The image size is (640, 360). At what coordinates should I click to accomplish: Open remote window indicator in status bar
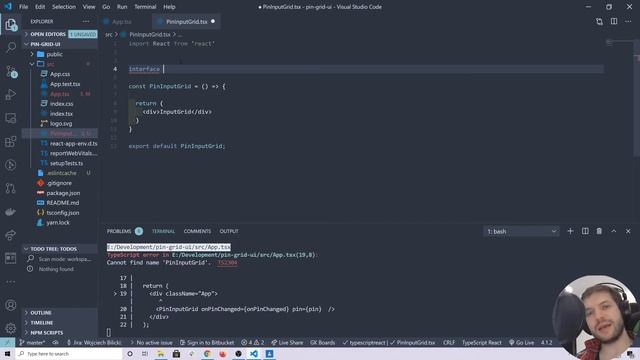pyautogui.click(x=7, y=342)
